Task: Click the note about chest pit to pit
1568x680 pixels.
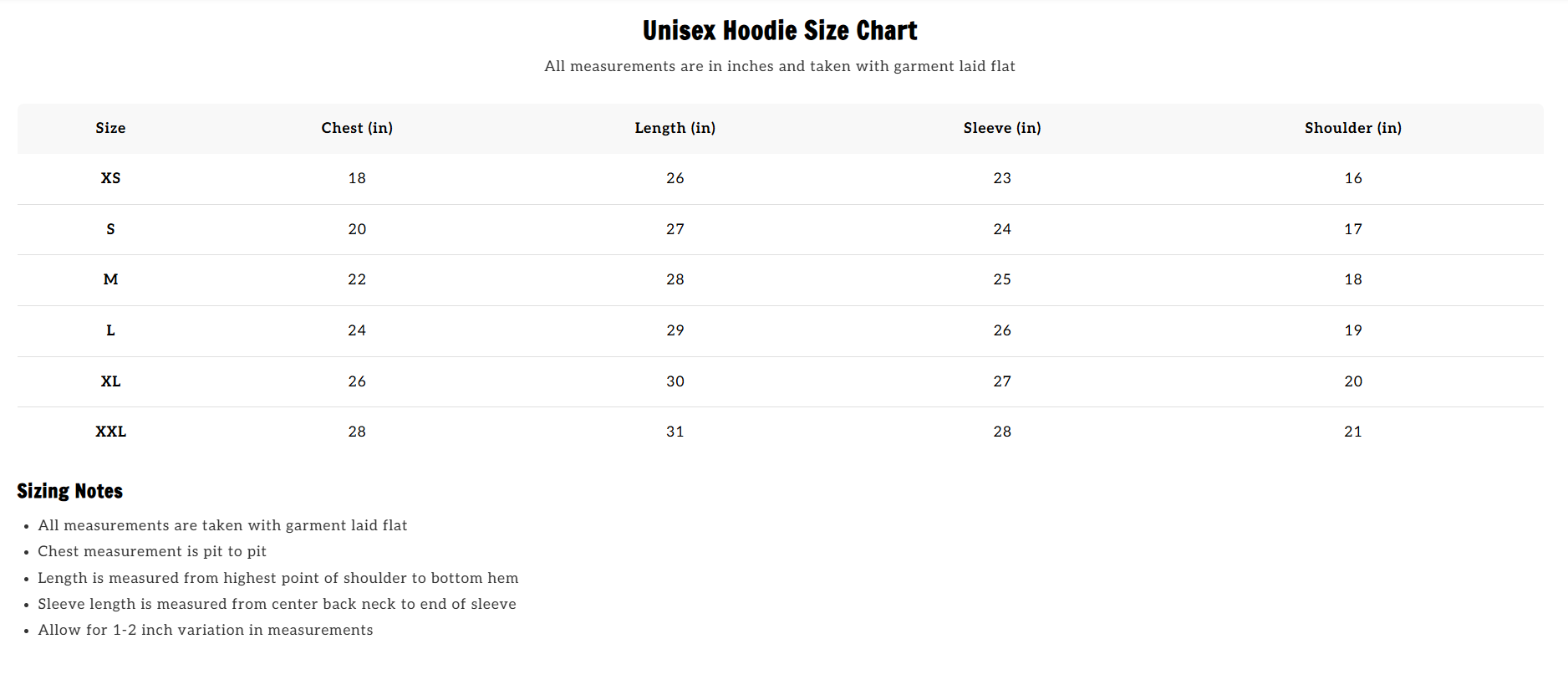Action: pos(152,551)
